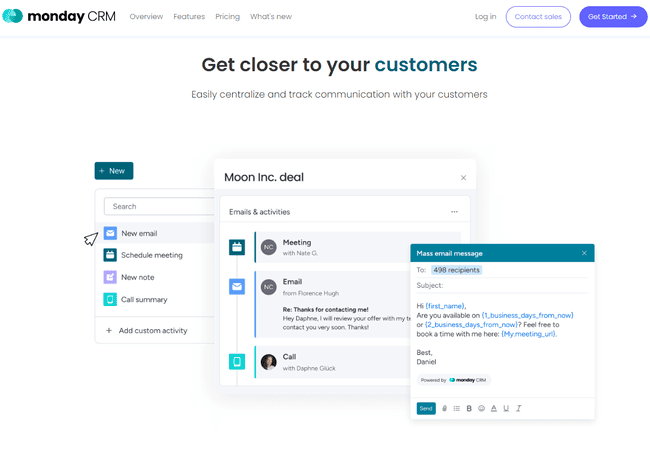The height and width of the screenshot is (457, 650).
Task: Open the Emails & activities more options menu
Action: (x=454, y=211)
